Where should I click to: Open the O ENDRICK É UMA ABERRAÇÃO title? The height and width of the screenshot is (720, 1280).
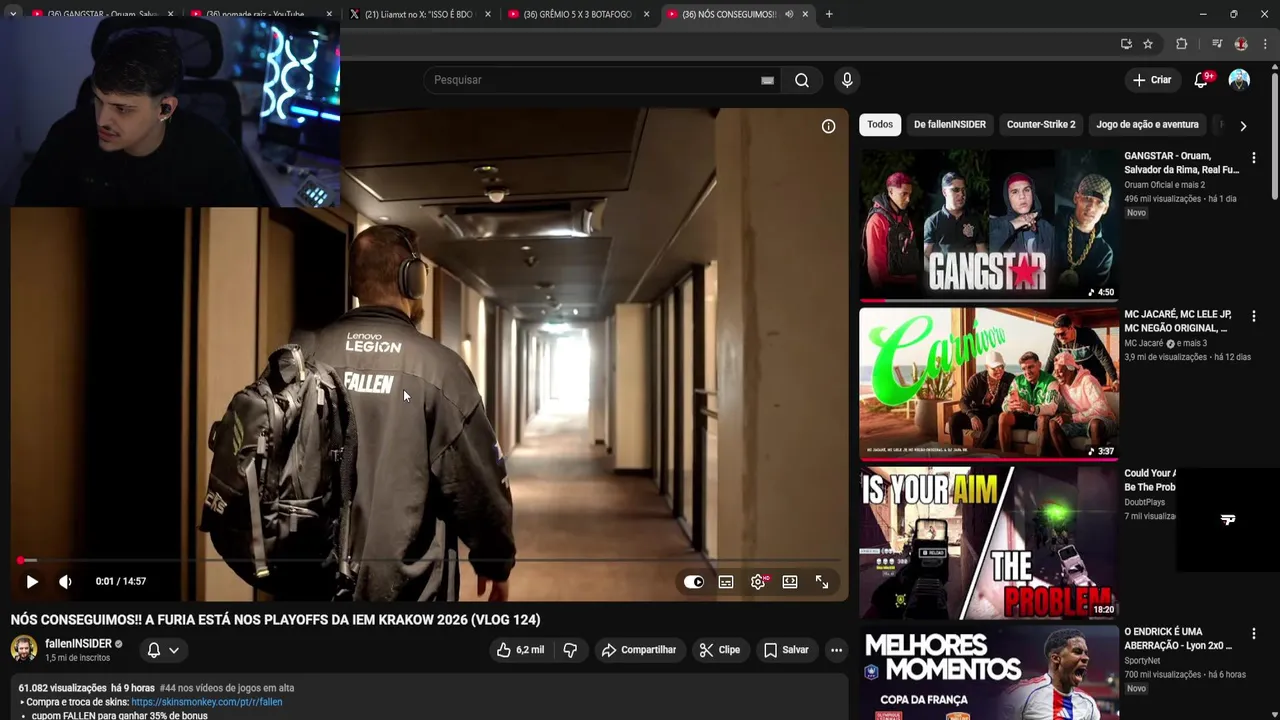pyautogui.click(x=1178, y=639)
